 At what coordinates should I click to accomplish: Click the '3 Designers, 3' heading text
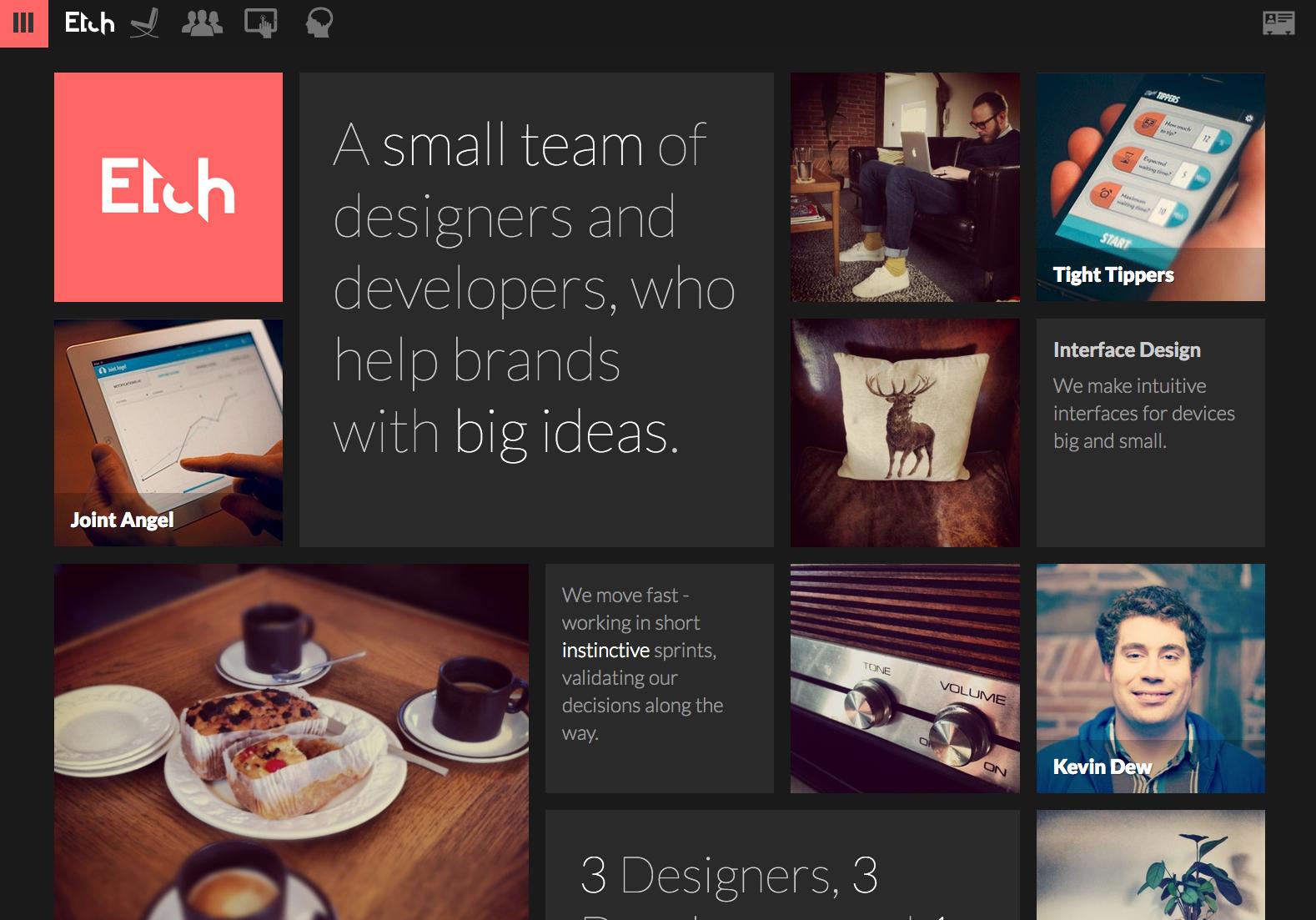tap(730, 875)
